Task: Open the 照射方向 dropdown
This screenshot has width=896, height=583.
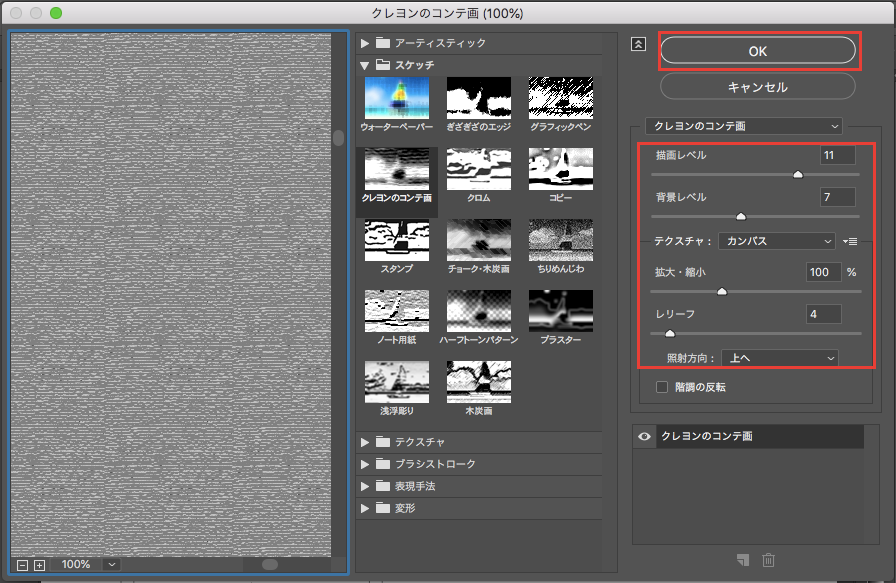Action: coord(779,357)
